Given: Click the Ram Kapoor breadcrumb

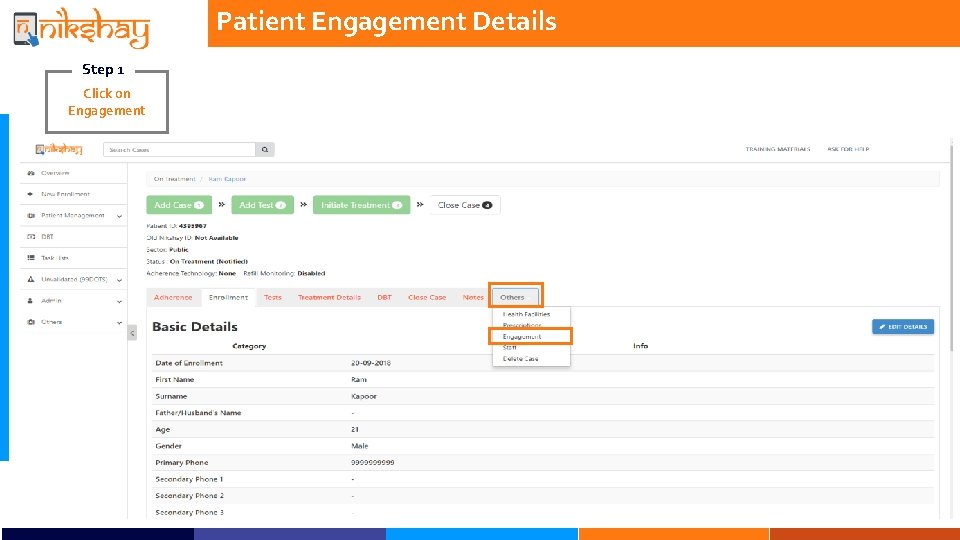Looking at the screenshot, I should [227, 179].
